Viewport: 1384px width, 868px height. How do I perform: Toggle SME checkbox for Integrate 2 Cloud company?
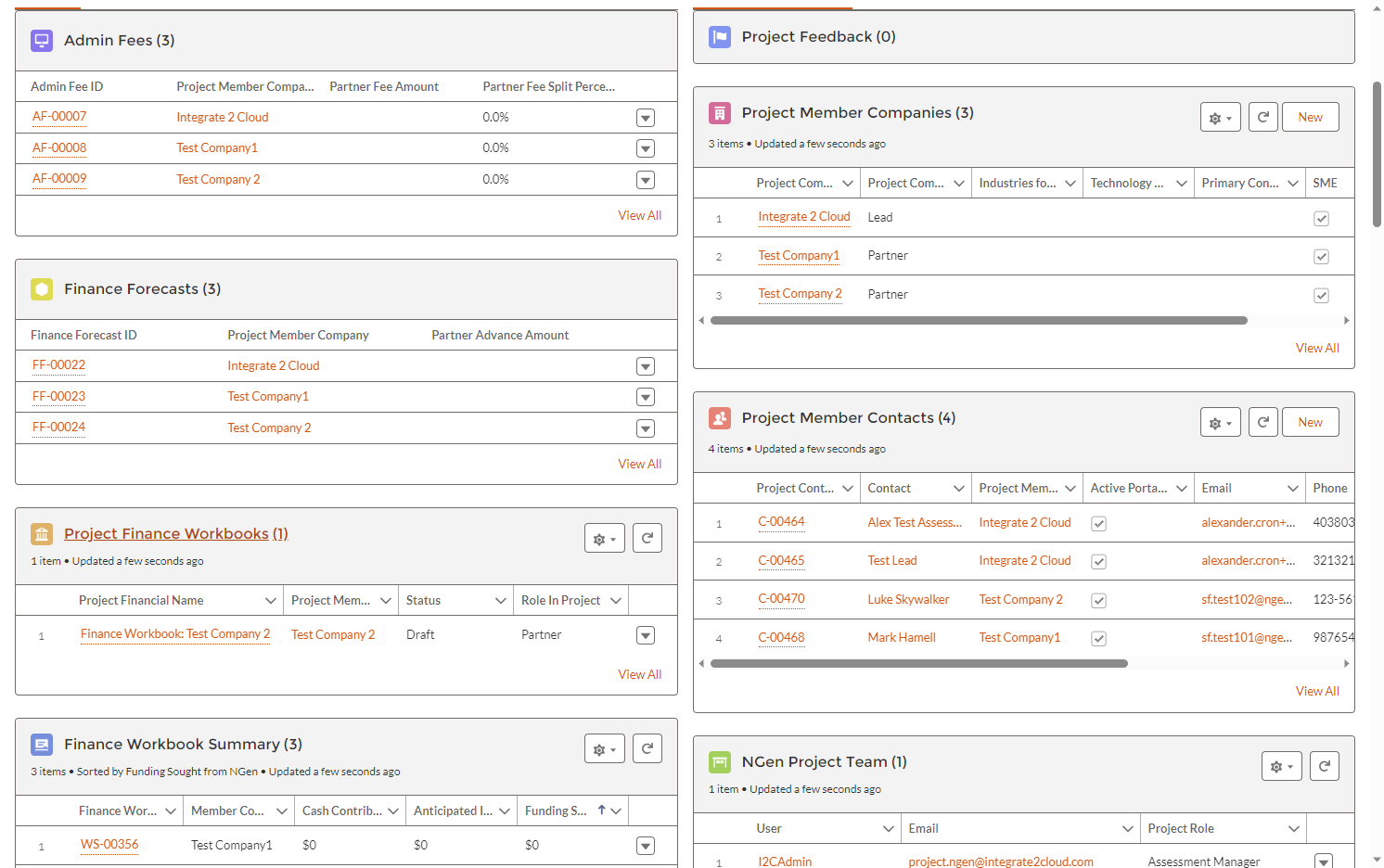point(1322,219)
